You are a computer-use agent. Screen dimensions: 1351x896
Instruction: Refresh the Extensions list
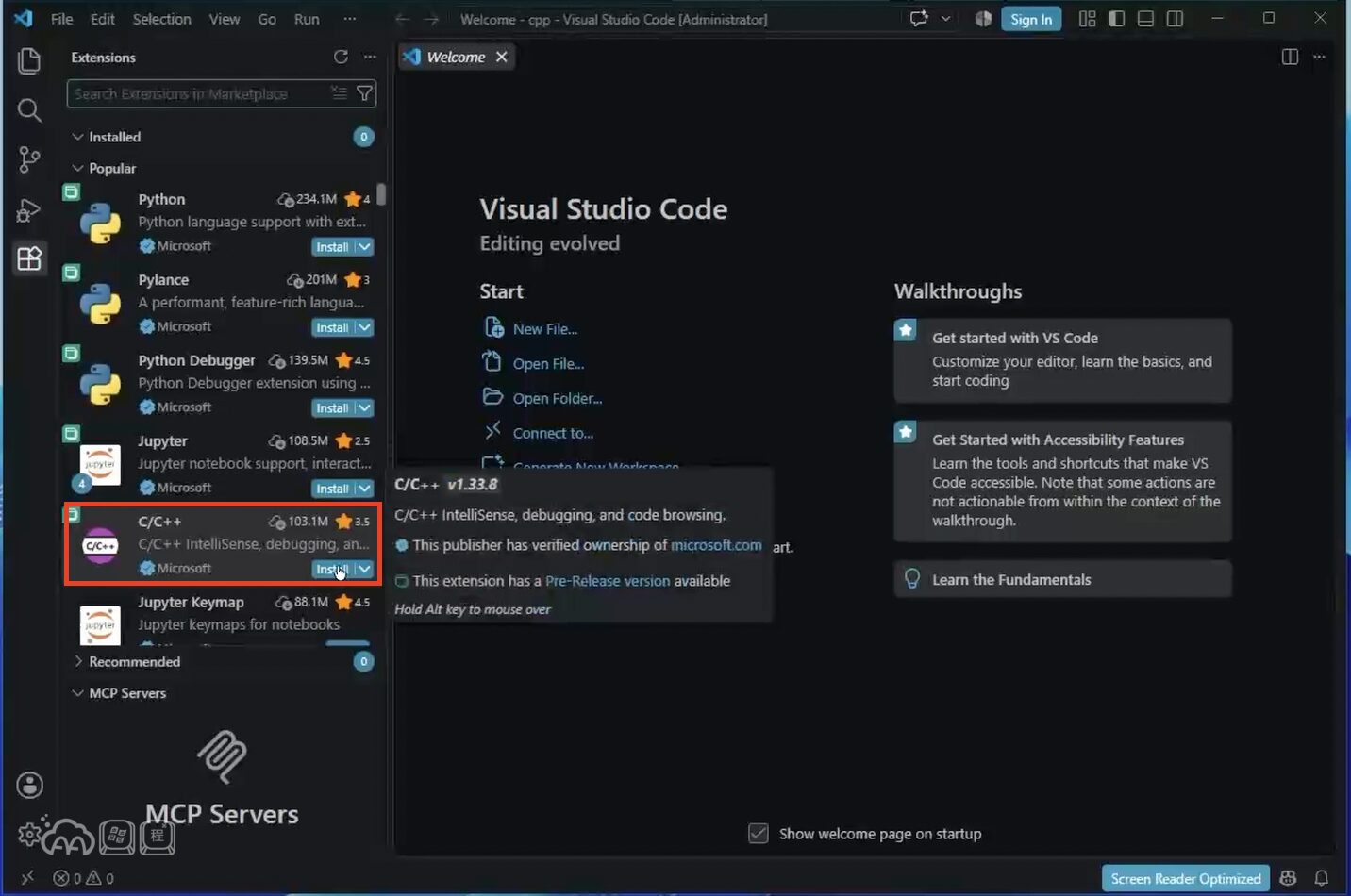(341, 58)
